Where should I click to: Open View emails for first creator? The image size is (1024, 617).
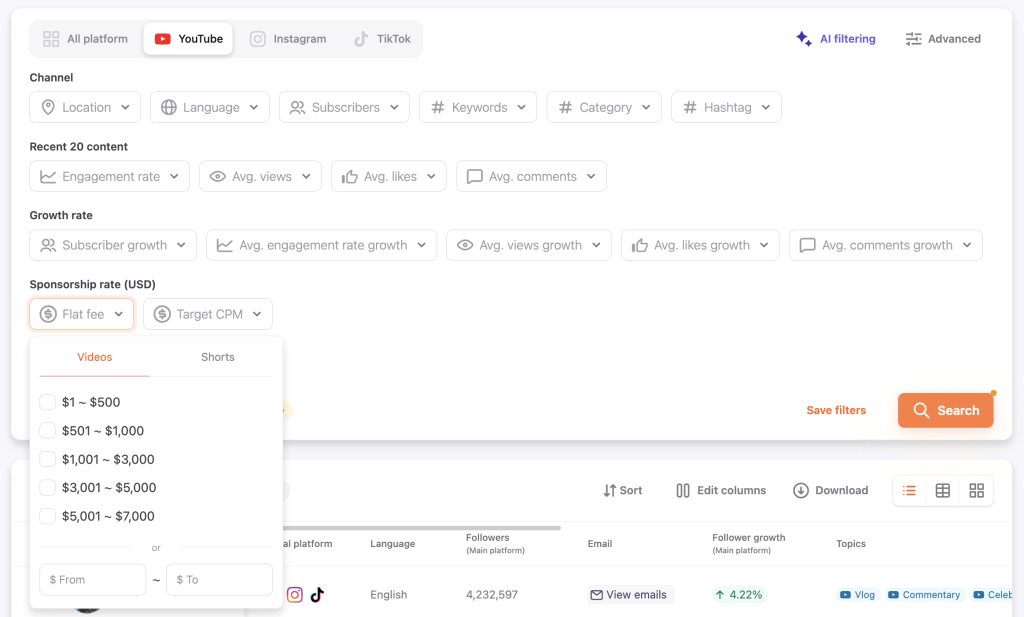[630, 595]
